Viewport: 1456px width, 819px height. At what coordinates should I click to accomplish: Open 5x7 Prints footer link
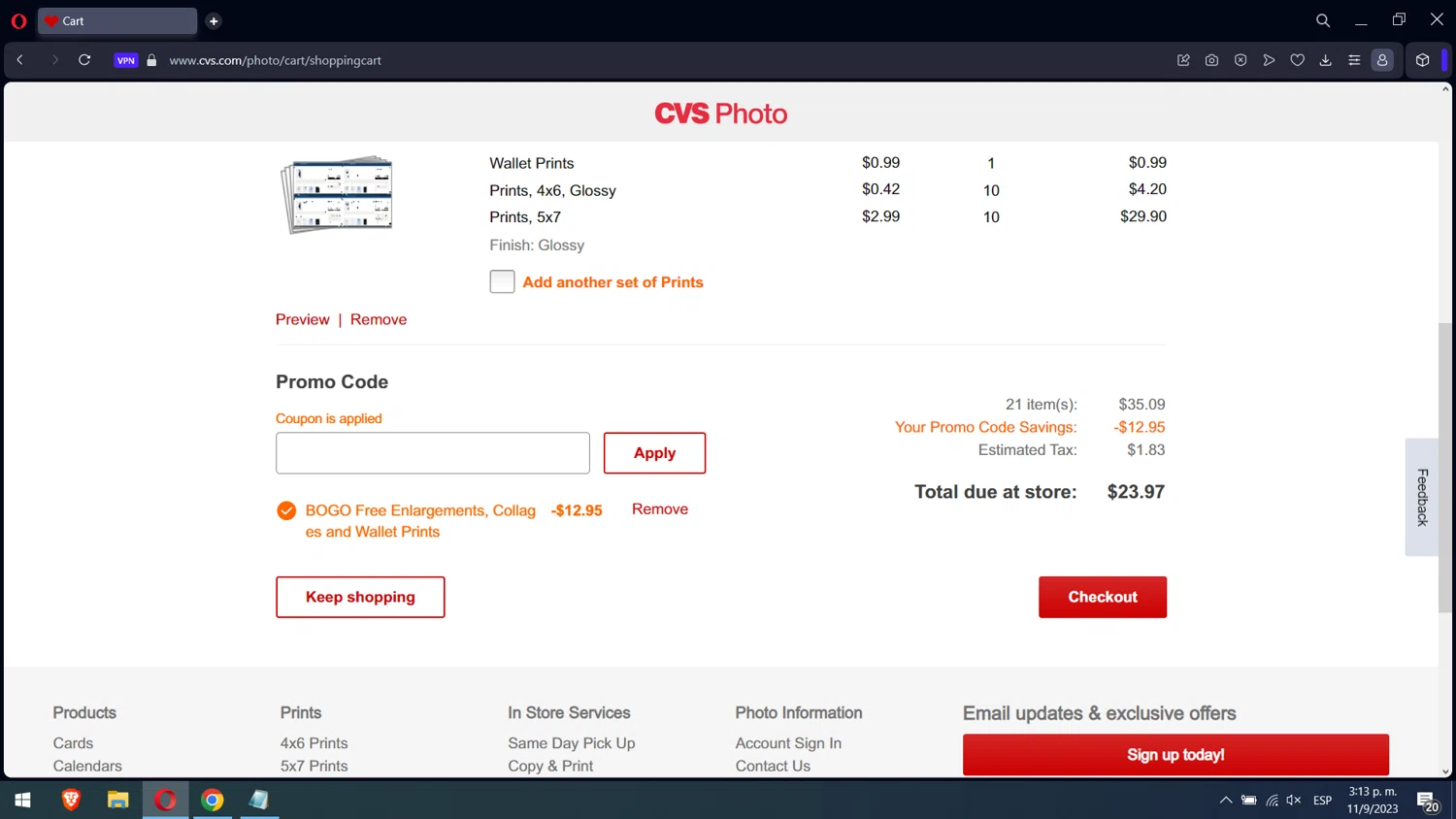(314, 766)
